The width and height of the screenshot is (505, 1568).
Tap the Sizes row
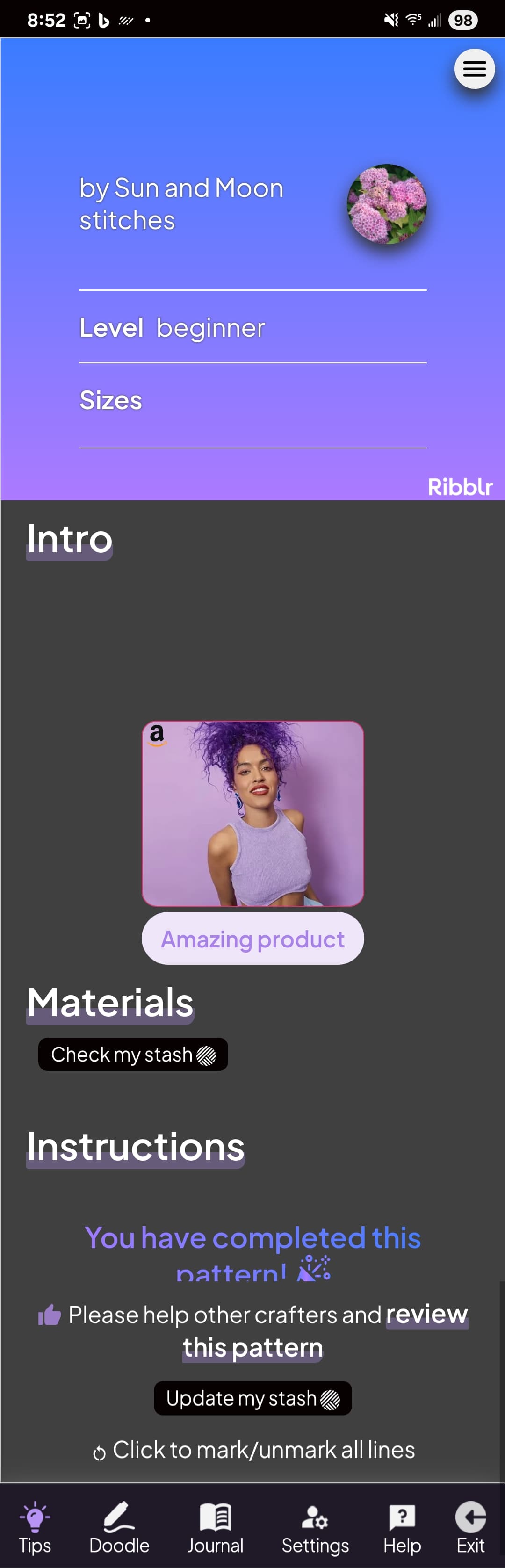252,400
